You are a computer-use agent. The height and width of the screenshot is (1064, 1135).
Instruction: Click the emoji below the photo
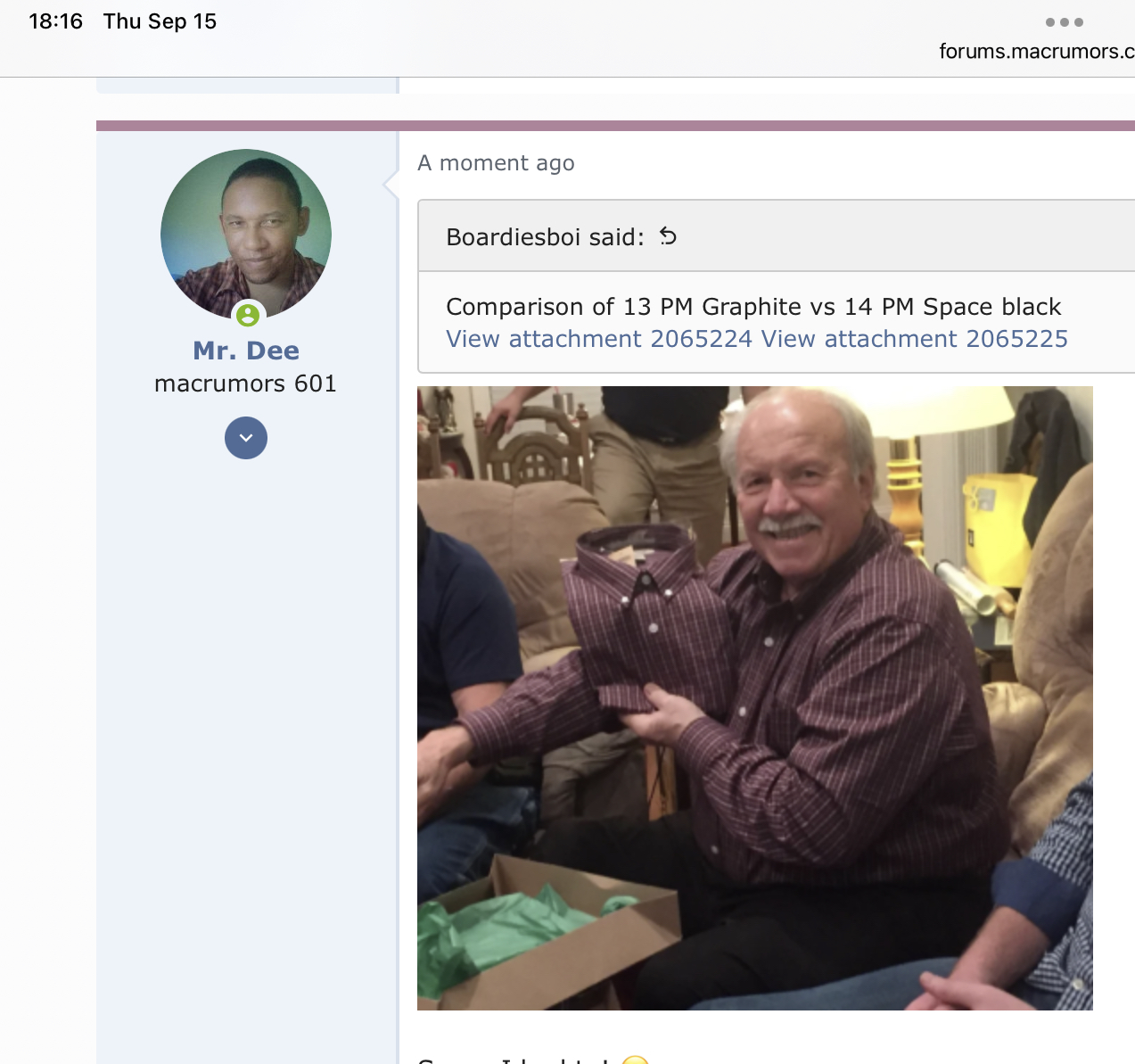tap(635, 1059)
